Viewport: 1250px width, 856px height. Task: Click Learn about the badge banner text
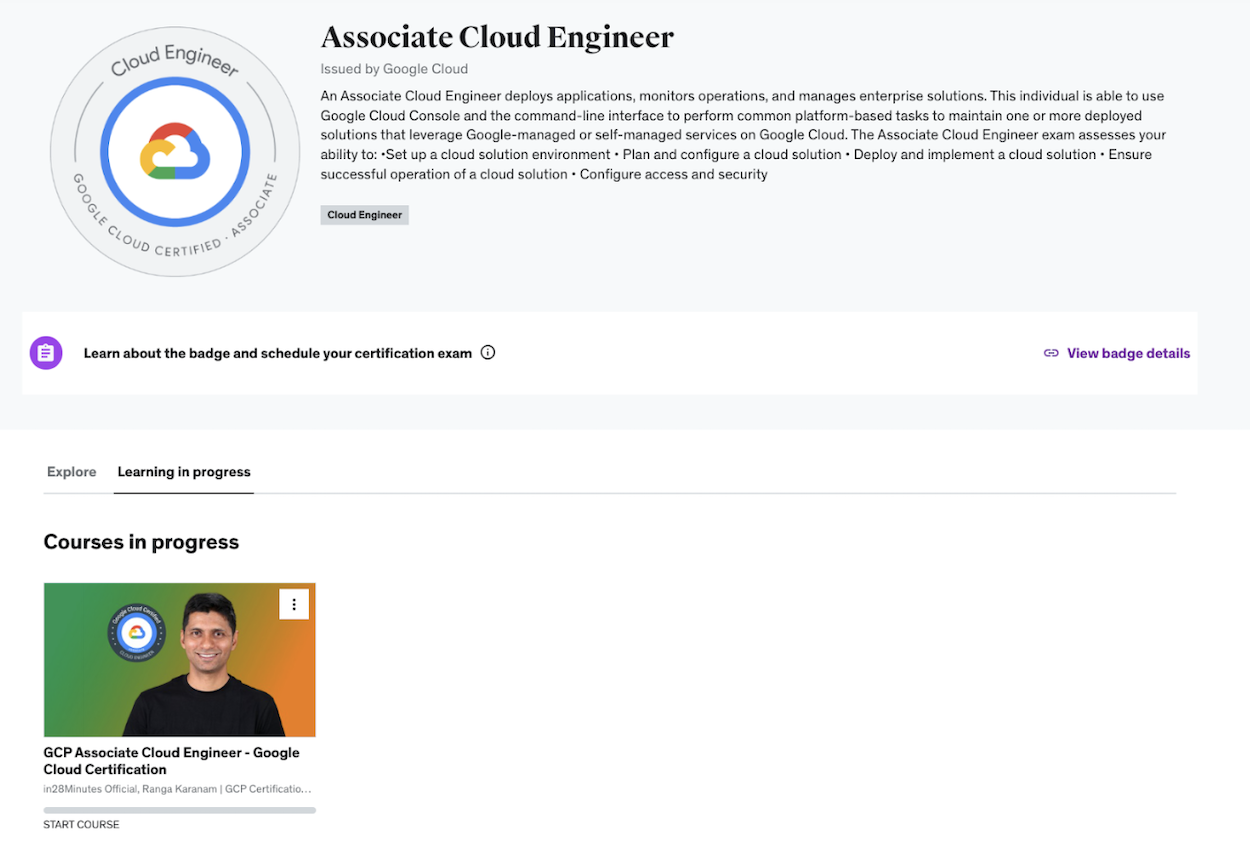coord(277,353)
